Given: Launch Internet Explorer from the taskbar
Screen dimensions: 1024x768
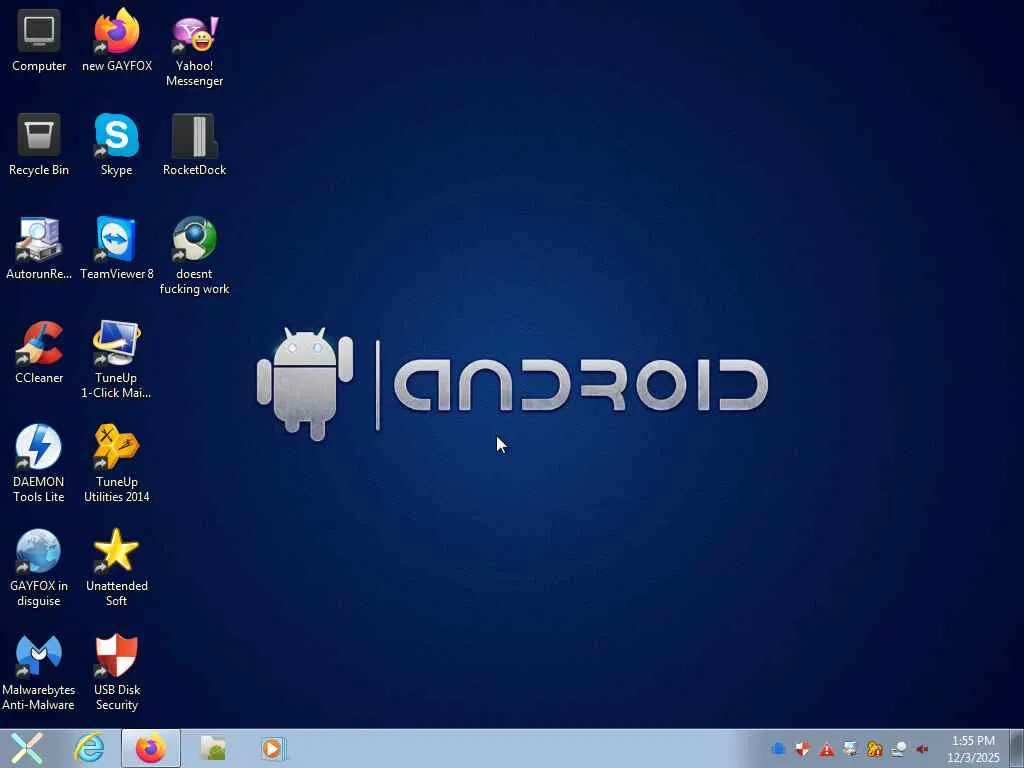Looking at the screenshot, I should (x=89, y=748).
